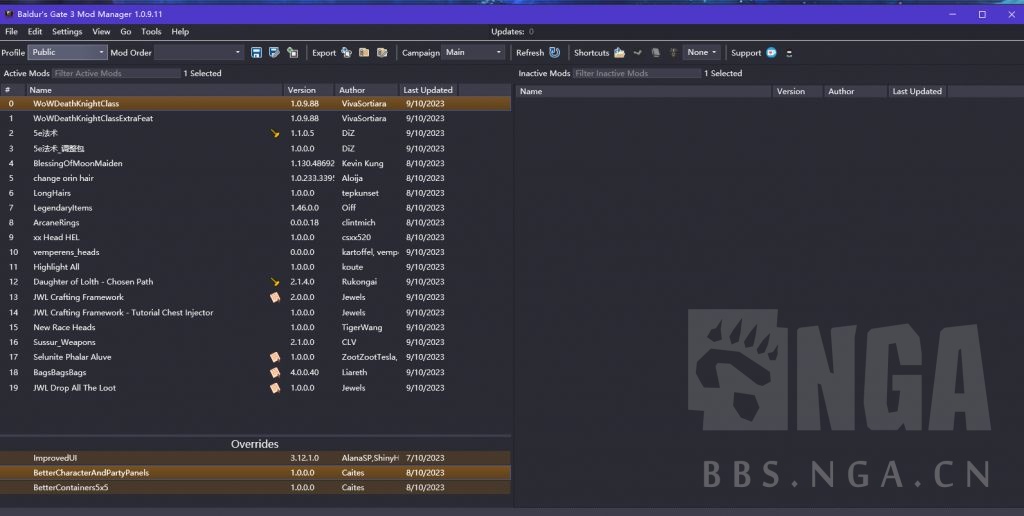This screenshot has width=1024, height=516.
Task: Select the Sussur_Weapons mod row
Action: tap(255, 342)
